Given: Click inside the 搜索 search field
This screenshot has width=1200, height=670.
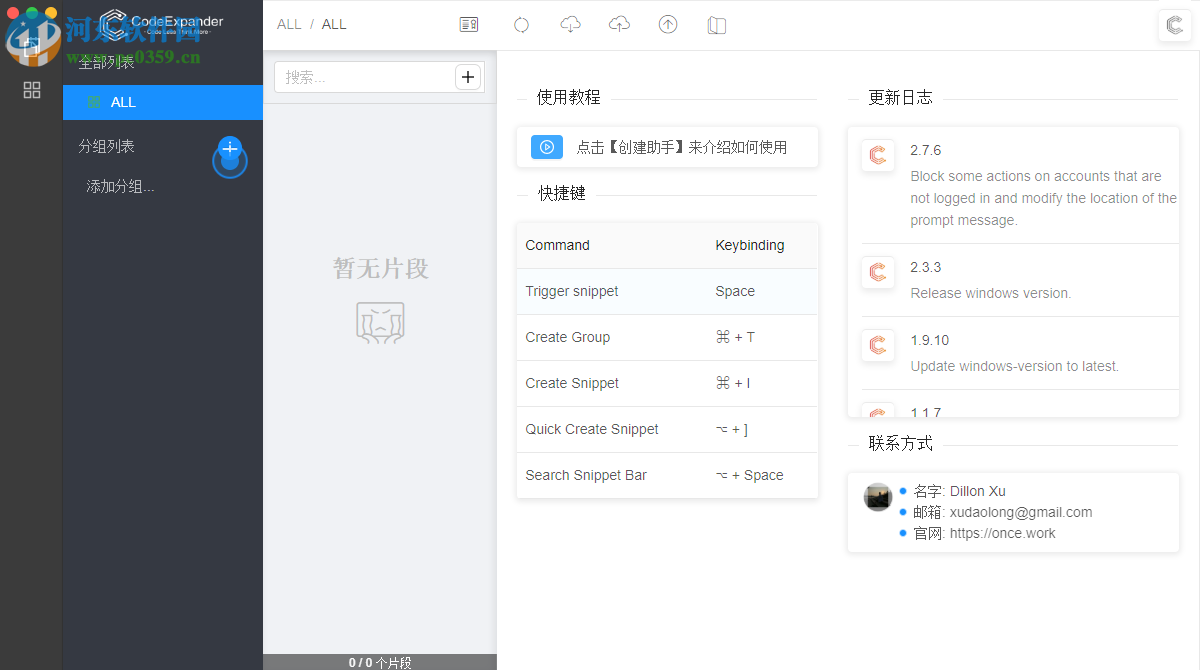Looking at the screenshot, I should pos(365,75).
